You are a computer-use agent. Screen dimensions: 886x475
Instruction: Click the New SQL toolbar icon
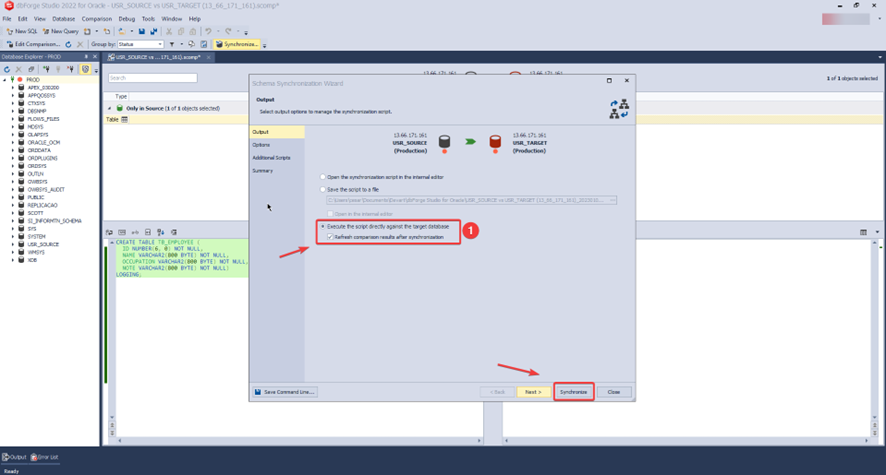point(10,31)
